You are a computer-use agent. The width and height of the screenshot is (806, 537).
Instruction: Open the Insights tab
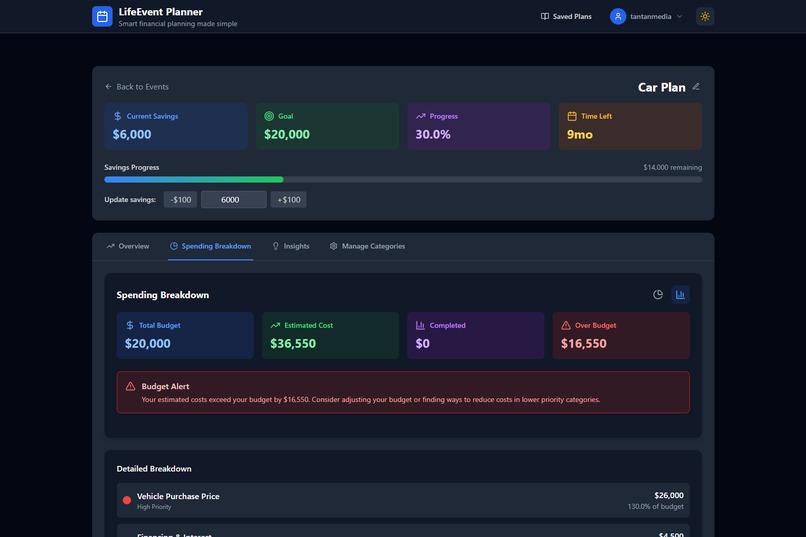(291, 246)
